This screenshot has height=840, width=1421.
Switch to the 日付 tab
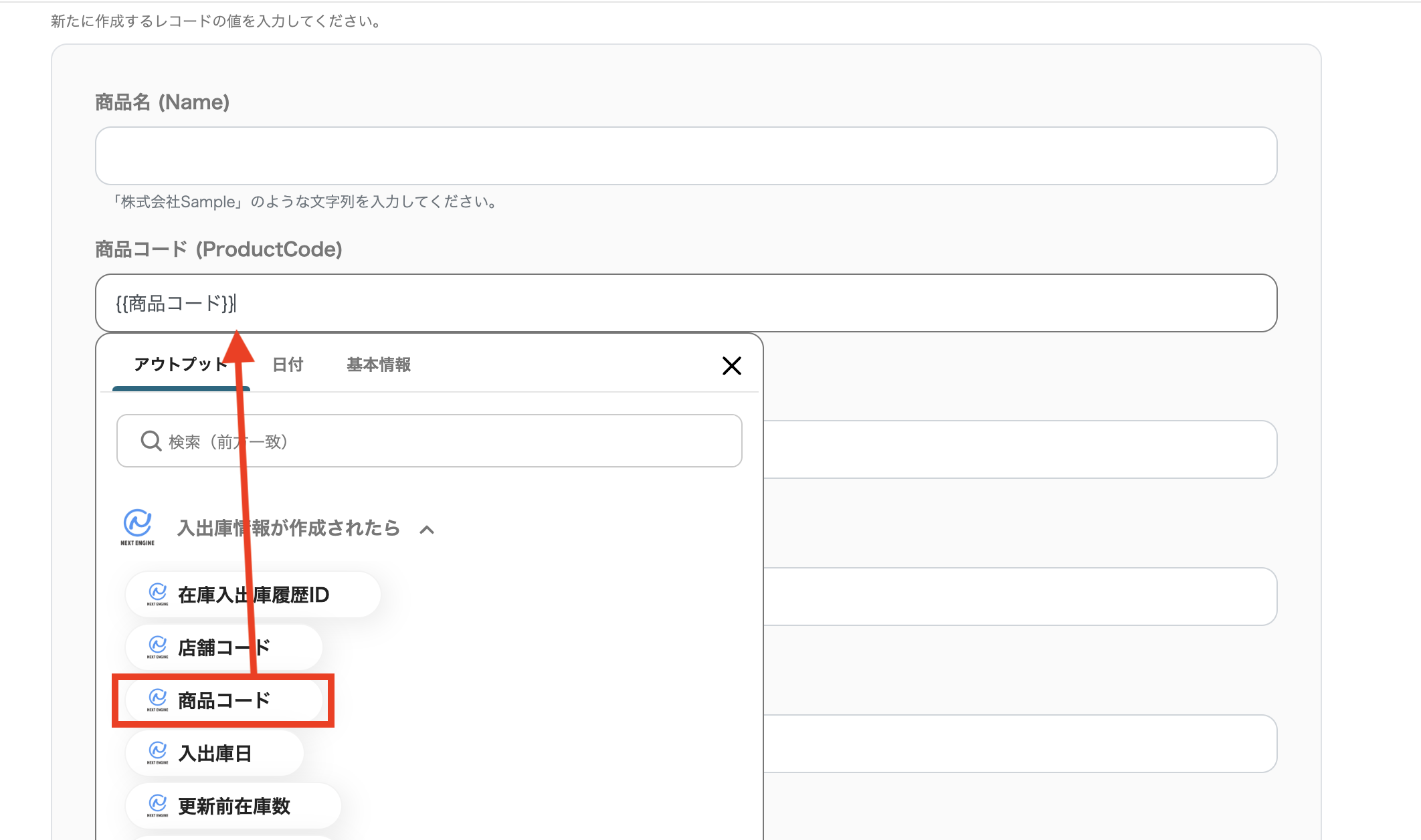click(x=288, y=365)
